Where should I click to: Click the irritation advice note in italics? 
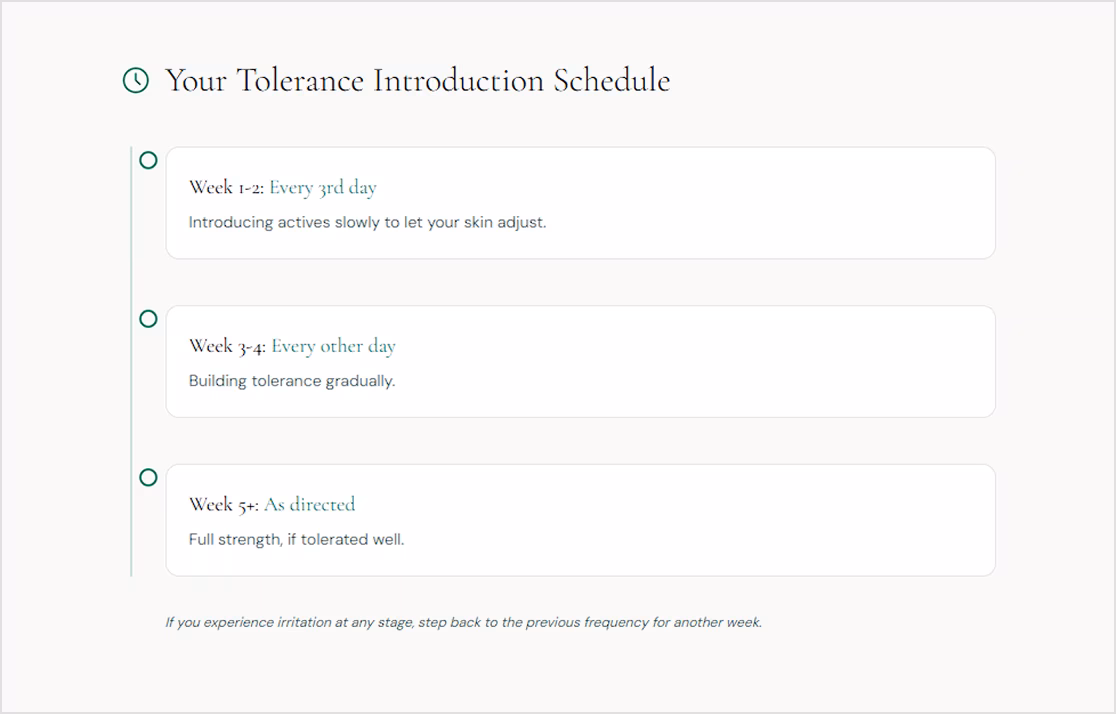tap(463, 622)
